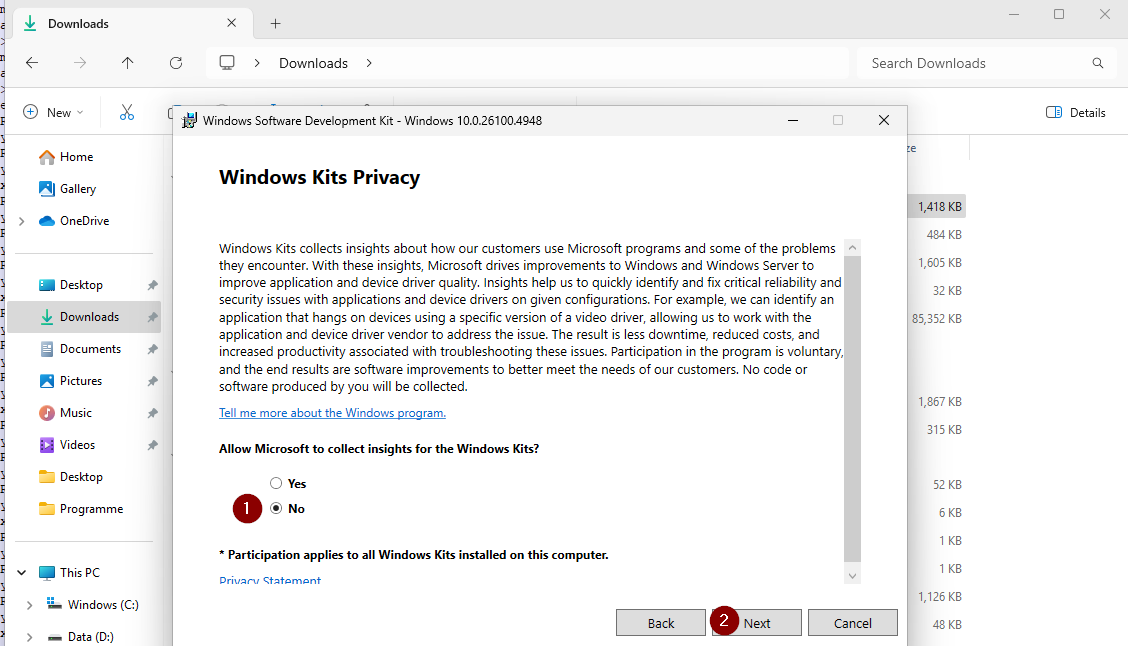Expand the Windows (C:) drive node

(x=30, y=605)
